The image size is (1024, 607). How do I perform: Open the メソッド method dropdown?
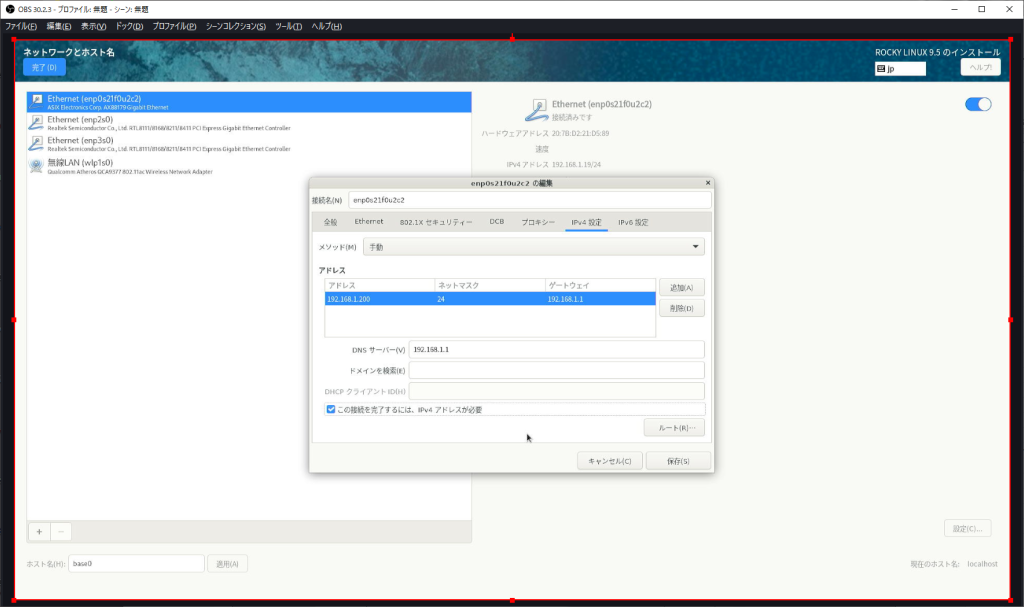point(533,247)
